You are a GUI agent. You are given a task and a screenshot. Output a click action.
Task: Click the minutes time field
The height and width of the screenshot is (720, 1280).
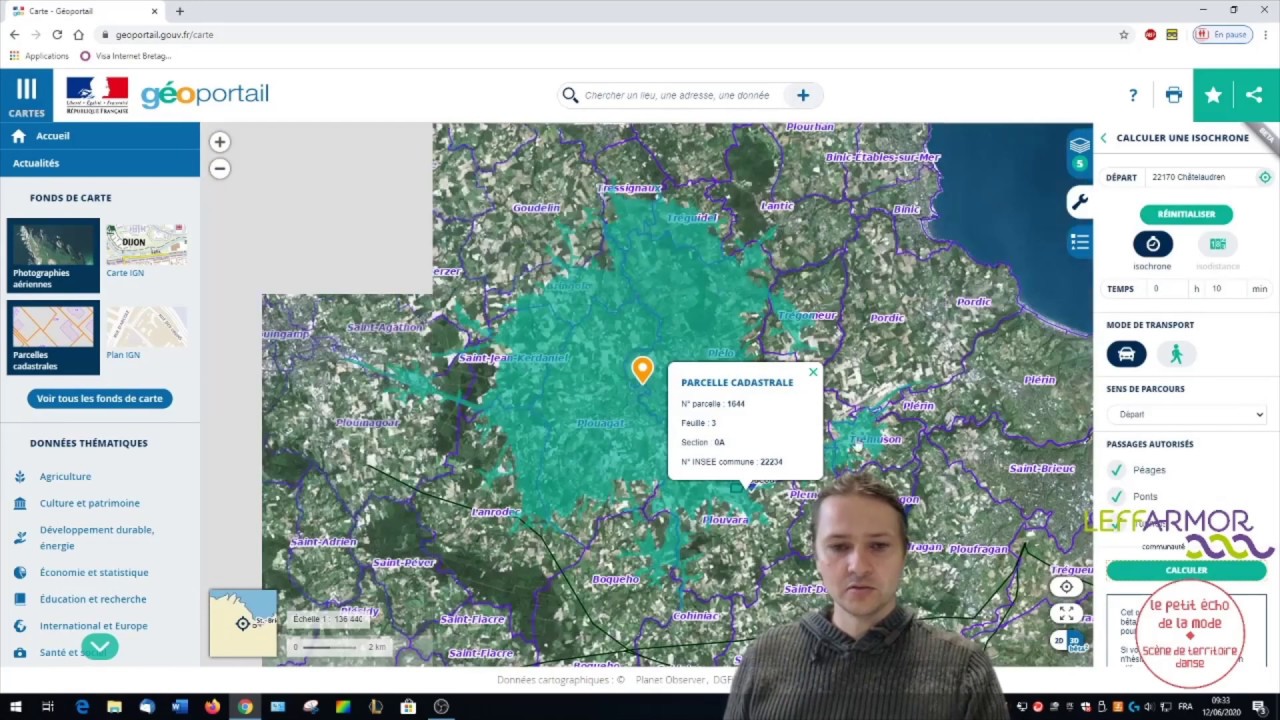(1226, 289)
